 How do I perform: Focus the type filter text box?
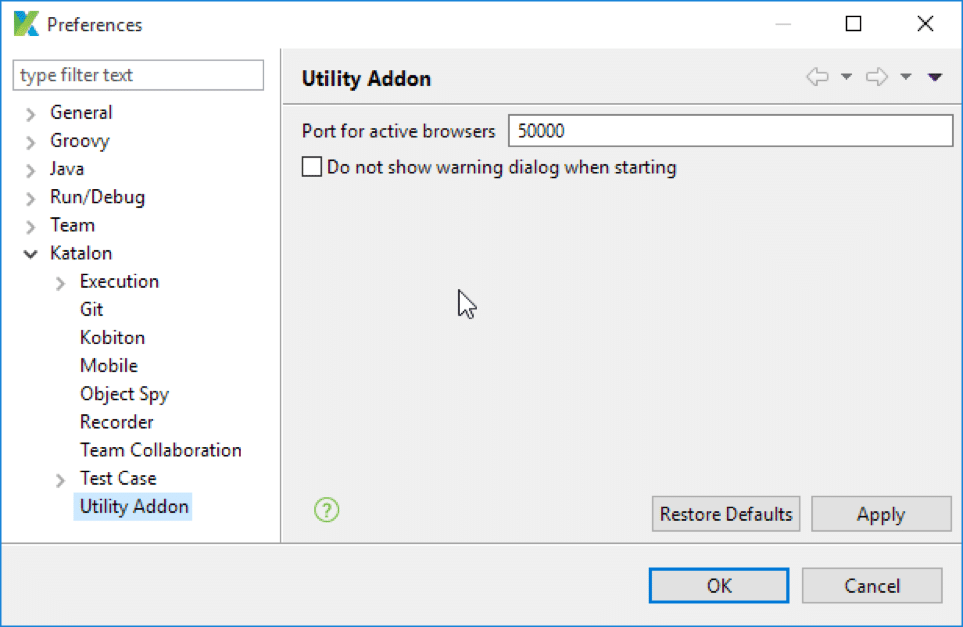click(x=138, y=75)
